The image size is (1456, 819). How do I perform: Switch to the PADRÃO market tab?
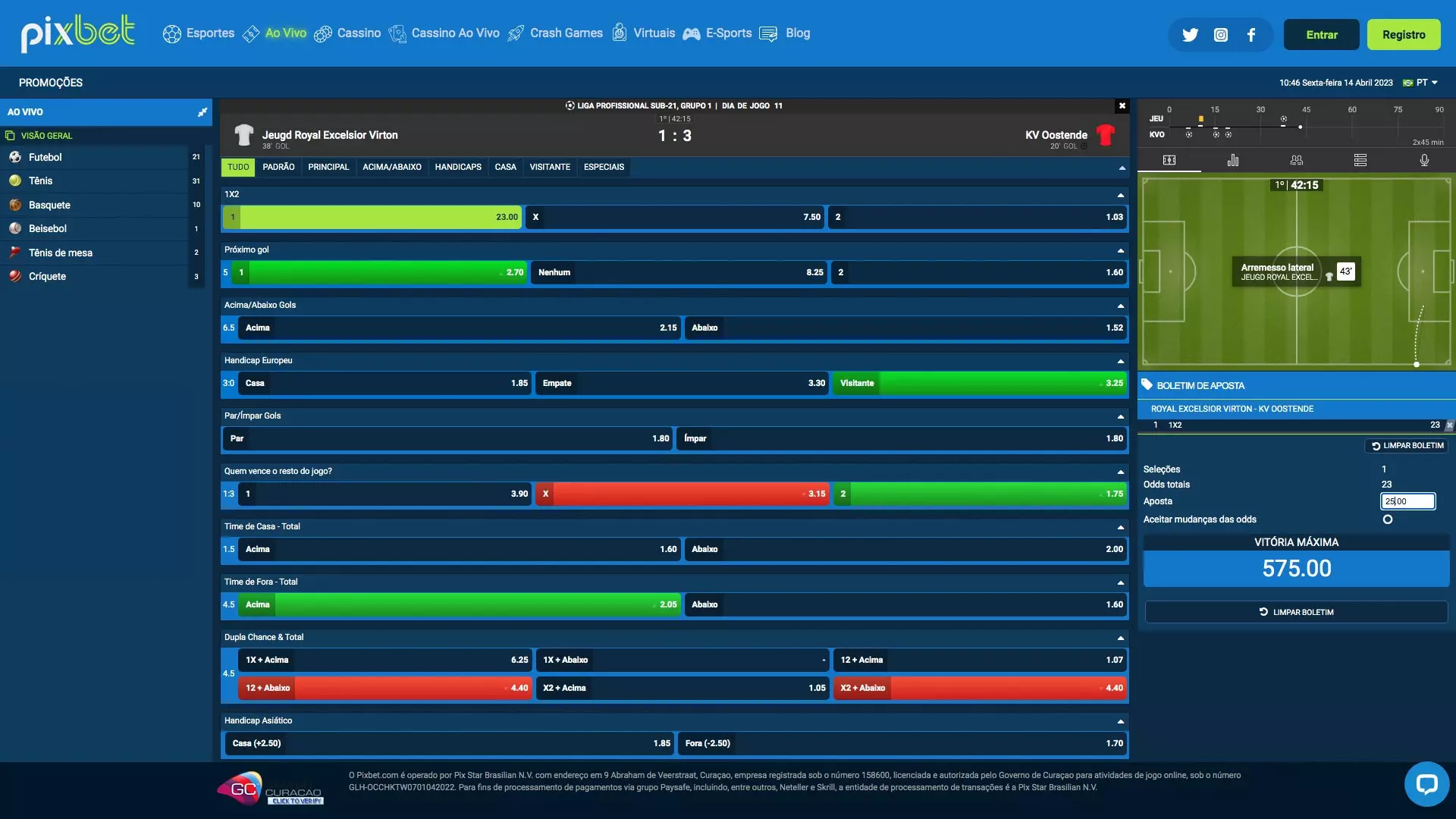(x=278, y=168)
